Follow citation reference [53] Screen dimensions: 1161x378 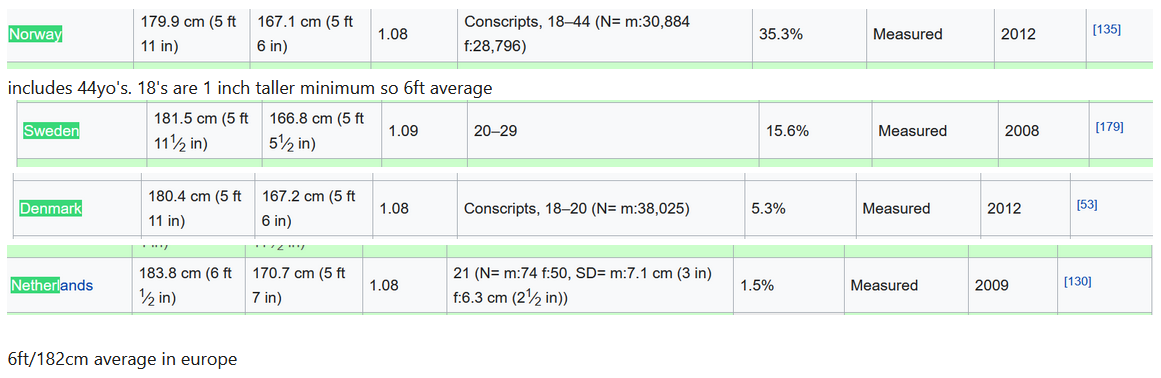tap(1086, 204)
